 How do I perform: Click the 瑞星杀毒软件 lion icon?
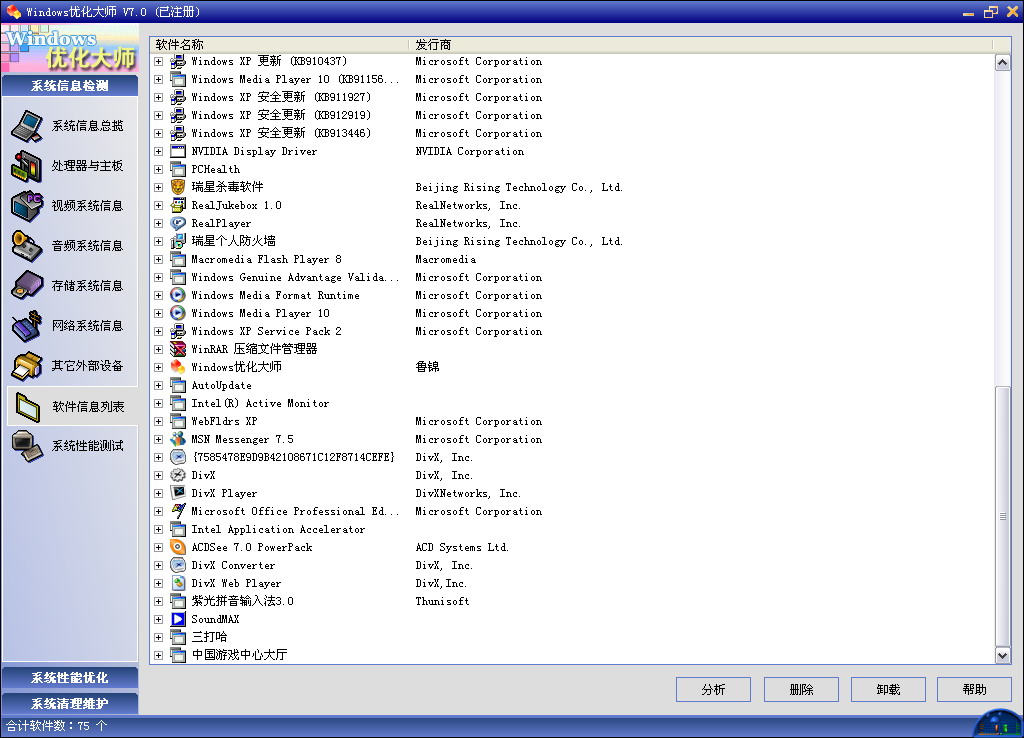click(178, 187)
